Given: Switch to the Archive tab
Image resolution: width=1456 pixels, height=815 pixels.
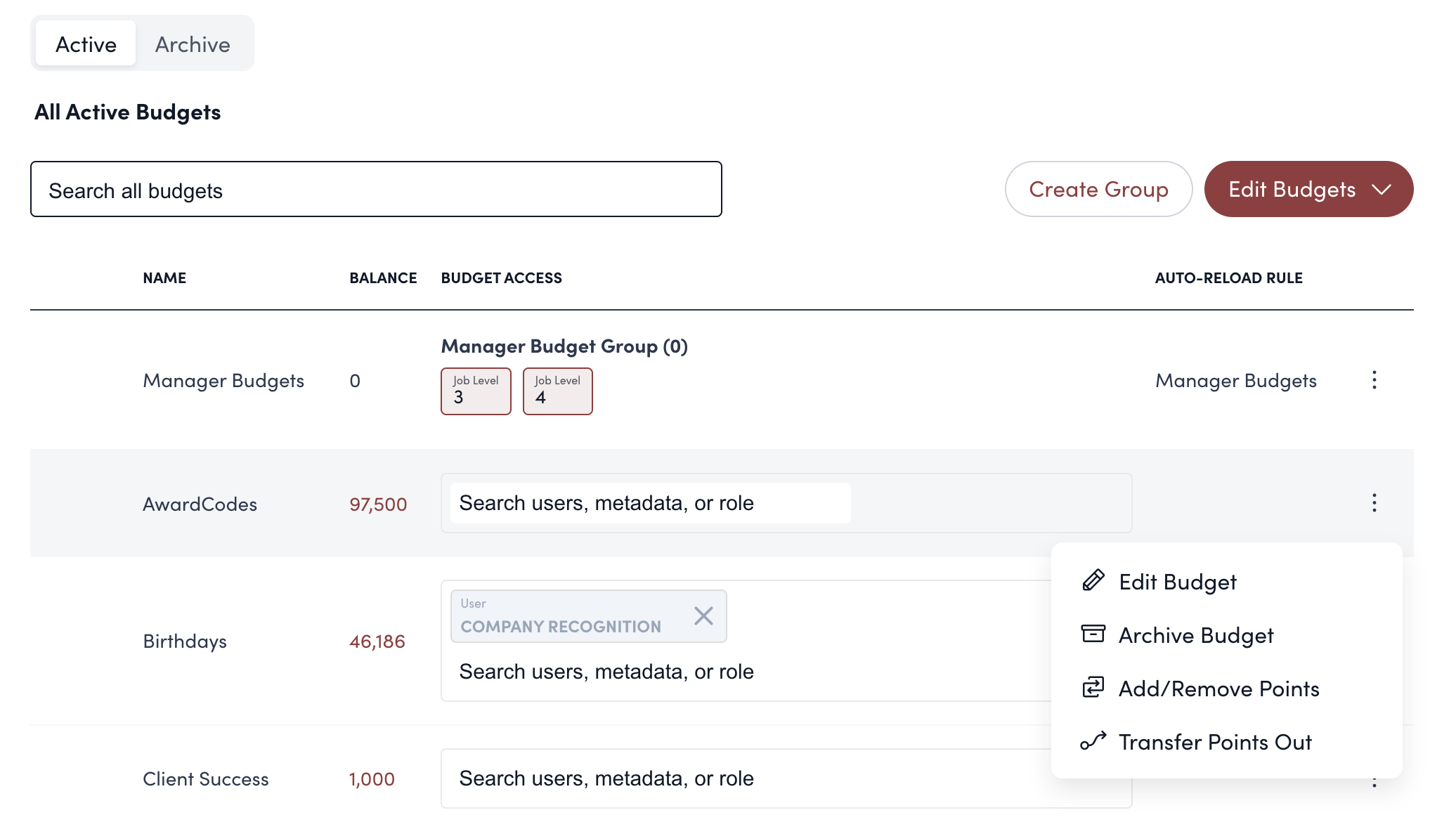Looking at the screenshot, I should (193, 44).
